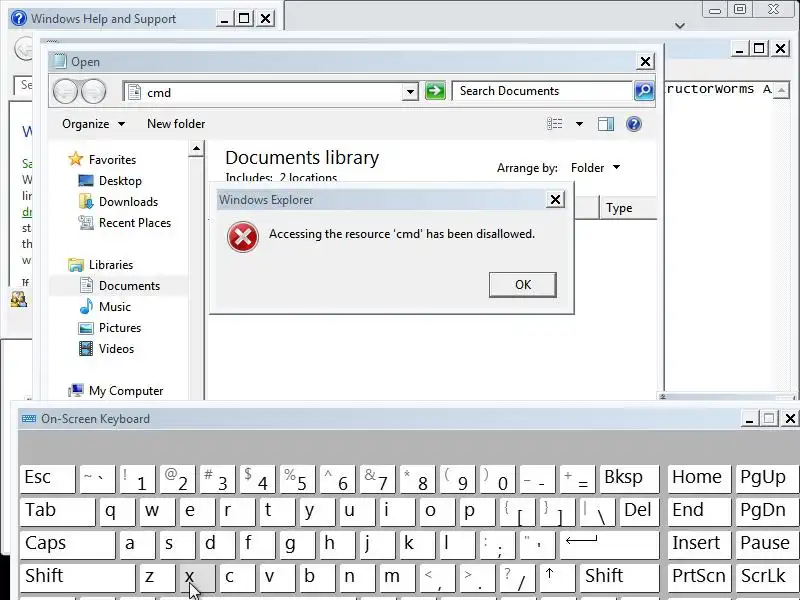Toggle Caps key on On-Screen Keyboard
800x600 pixels.
pos(67,544)
